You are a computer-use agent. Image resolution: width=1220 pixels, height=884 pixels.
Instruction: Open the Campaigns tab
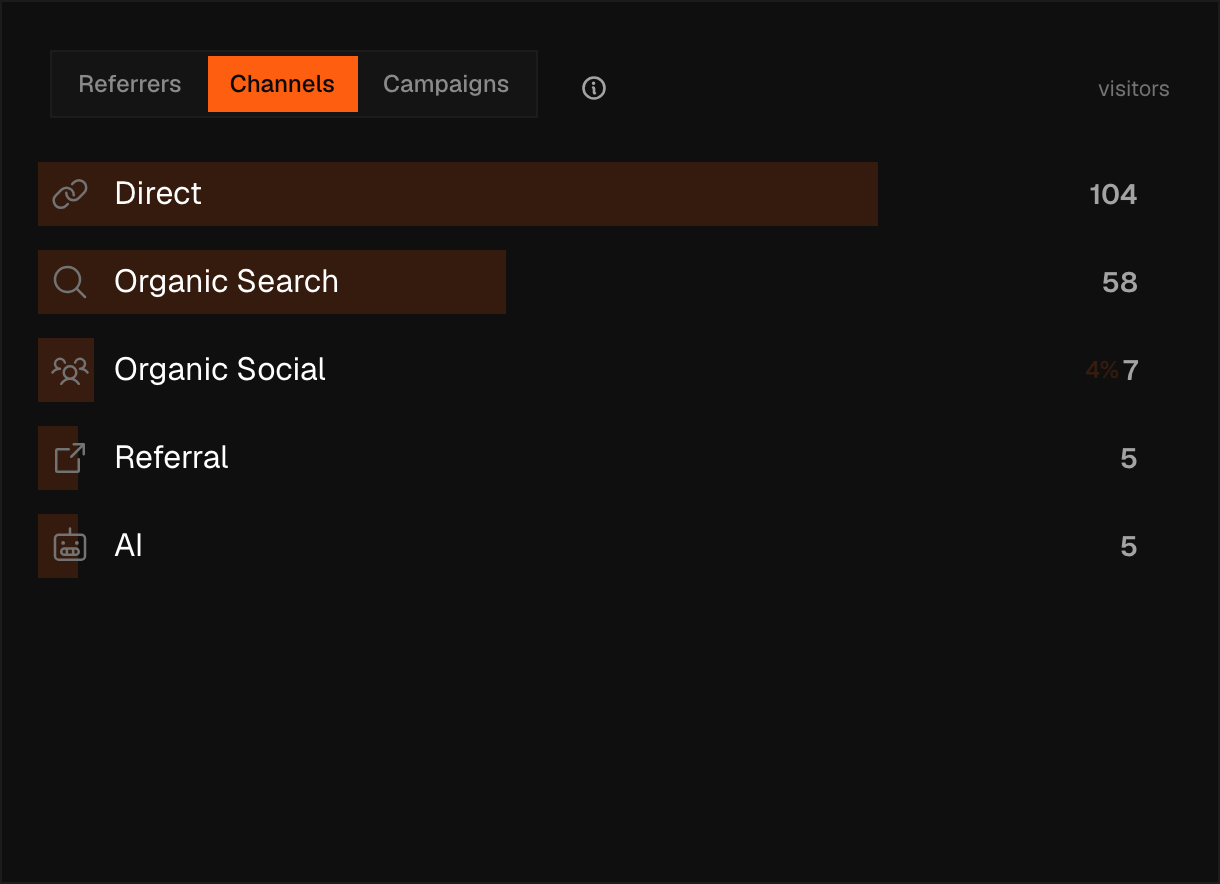click(446, 84)
